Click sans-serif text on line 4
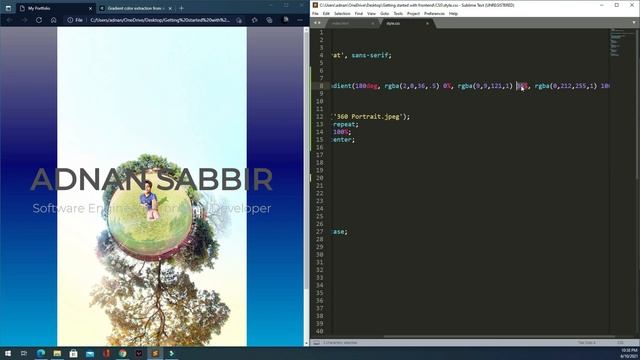This screenshot has height=360, width=640. point(370,55)
